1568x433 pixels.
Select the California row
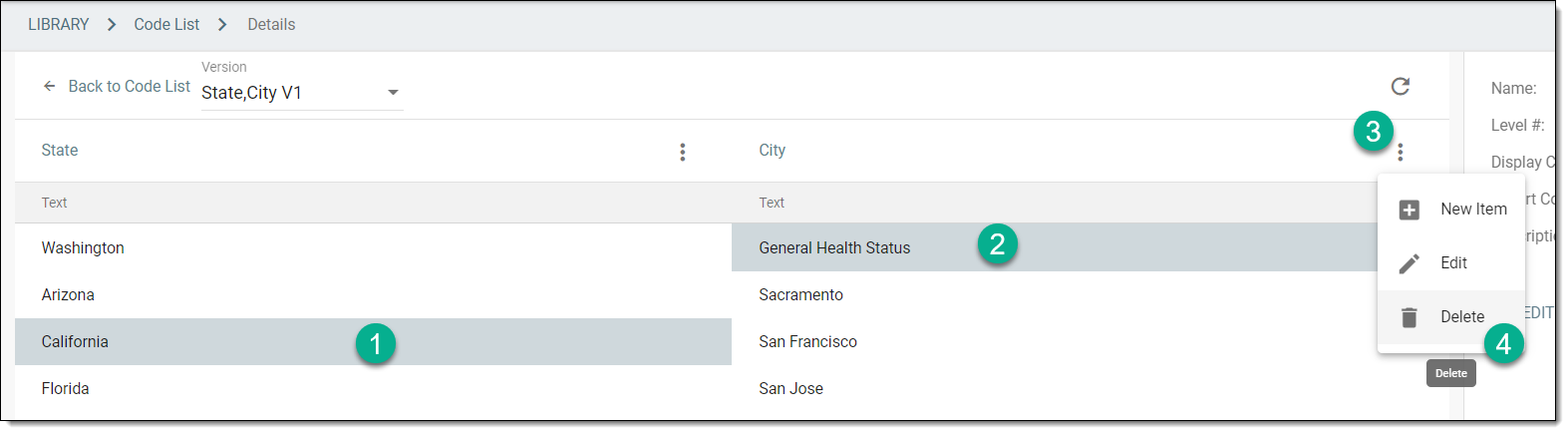[373, 341]
